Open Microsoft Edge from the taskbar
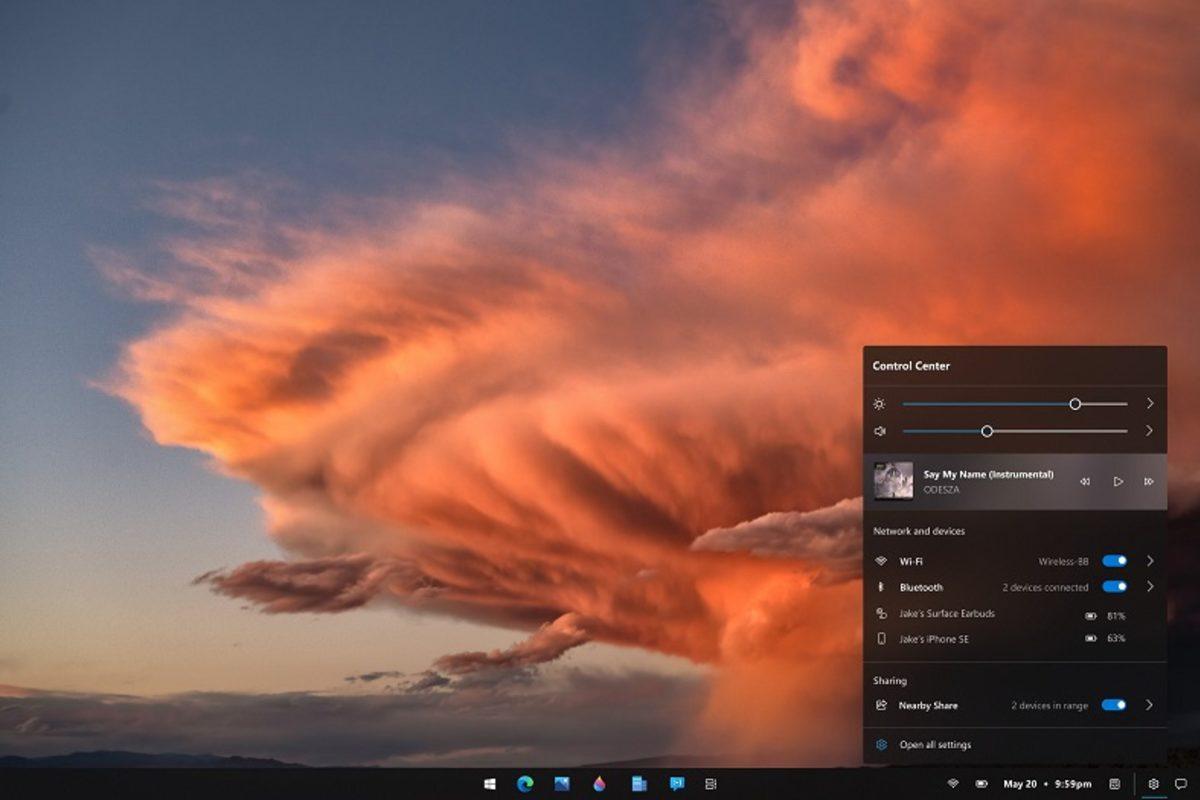 coord(524,785)
